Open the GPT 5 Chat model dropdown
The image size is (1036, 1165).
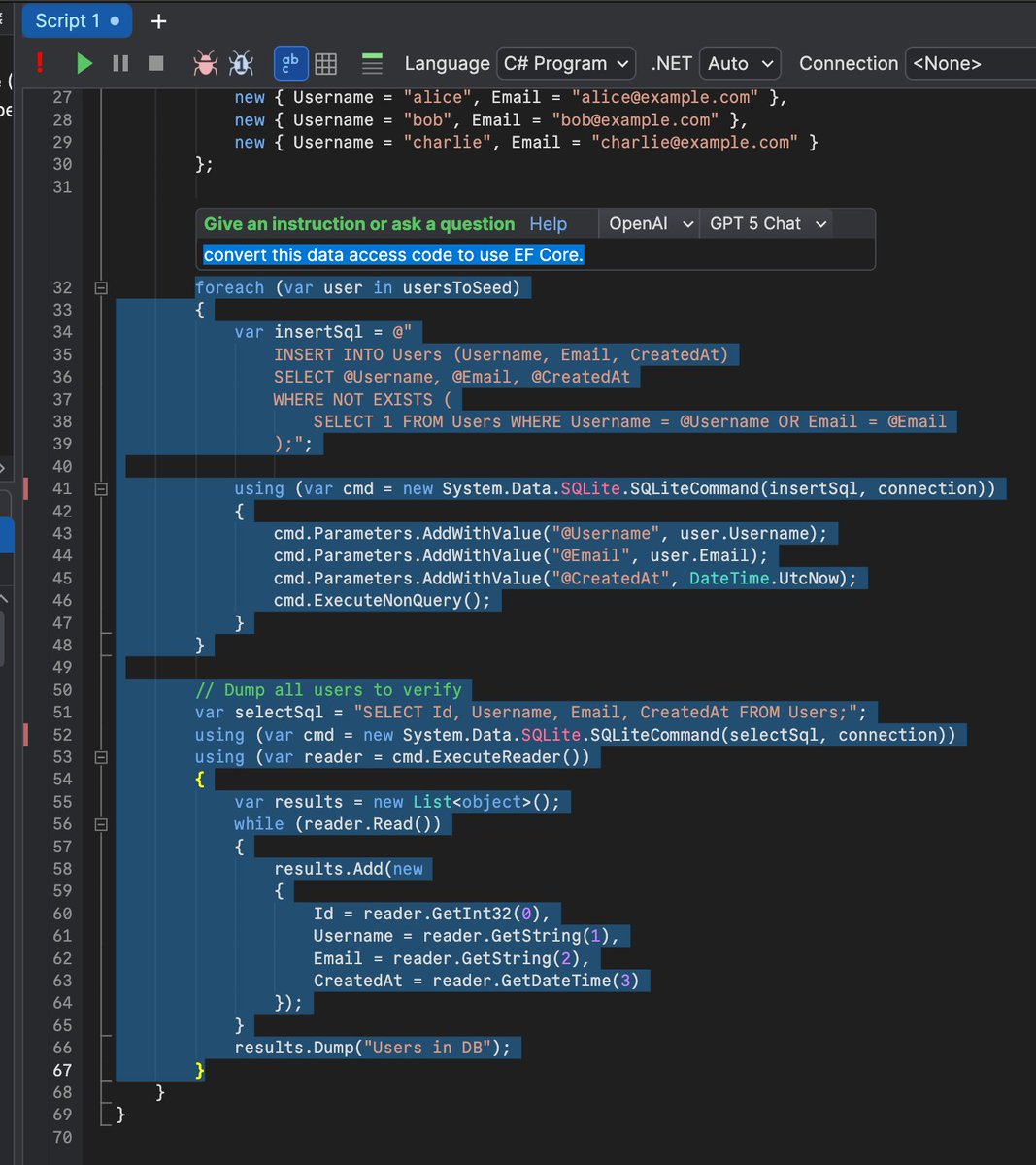pyautogui.click(x=766, y=223)
